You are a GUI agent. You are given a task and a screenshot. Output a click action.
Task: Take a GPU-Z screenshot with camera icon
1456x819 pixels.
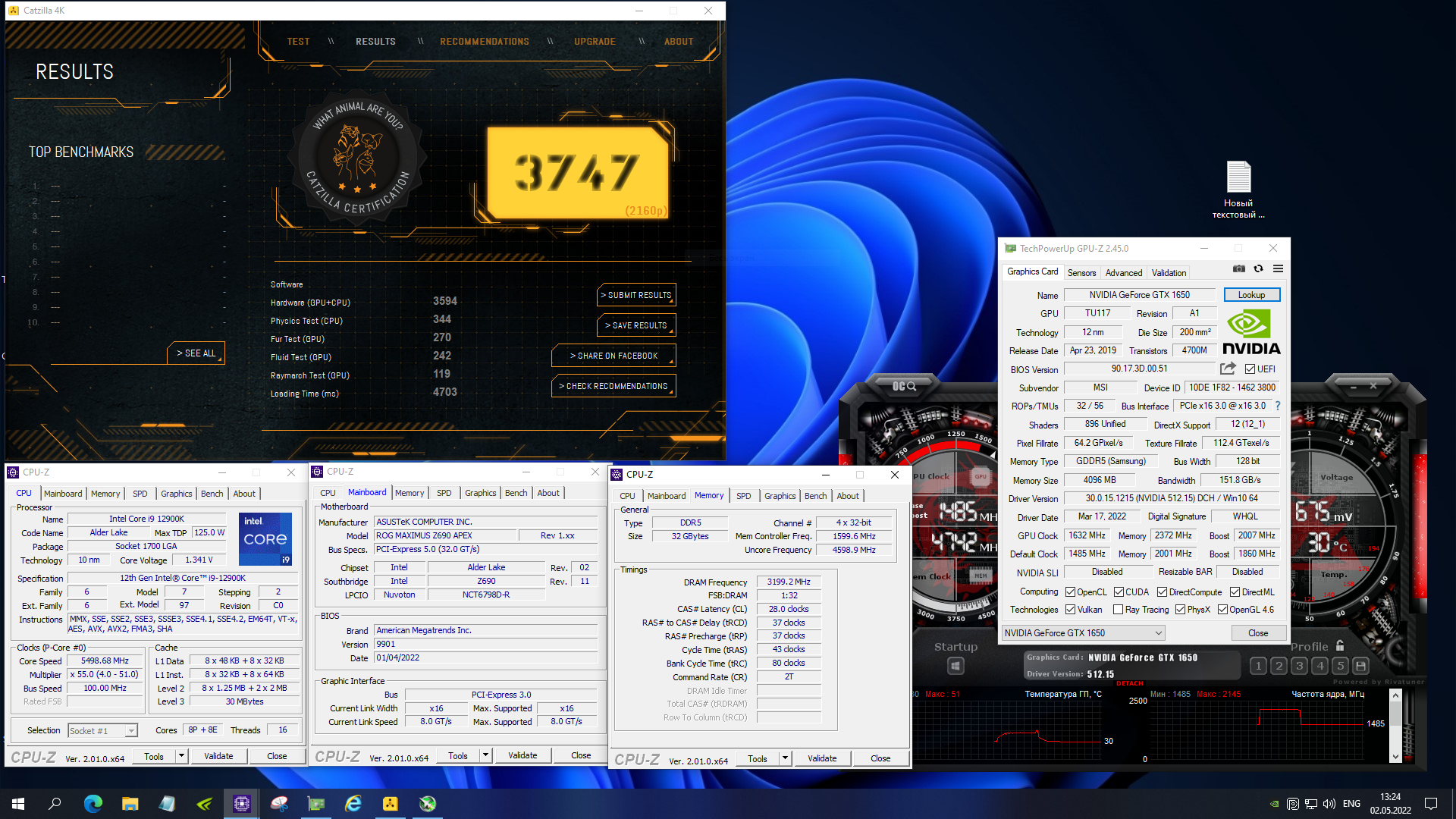[1239, 268]
